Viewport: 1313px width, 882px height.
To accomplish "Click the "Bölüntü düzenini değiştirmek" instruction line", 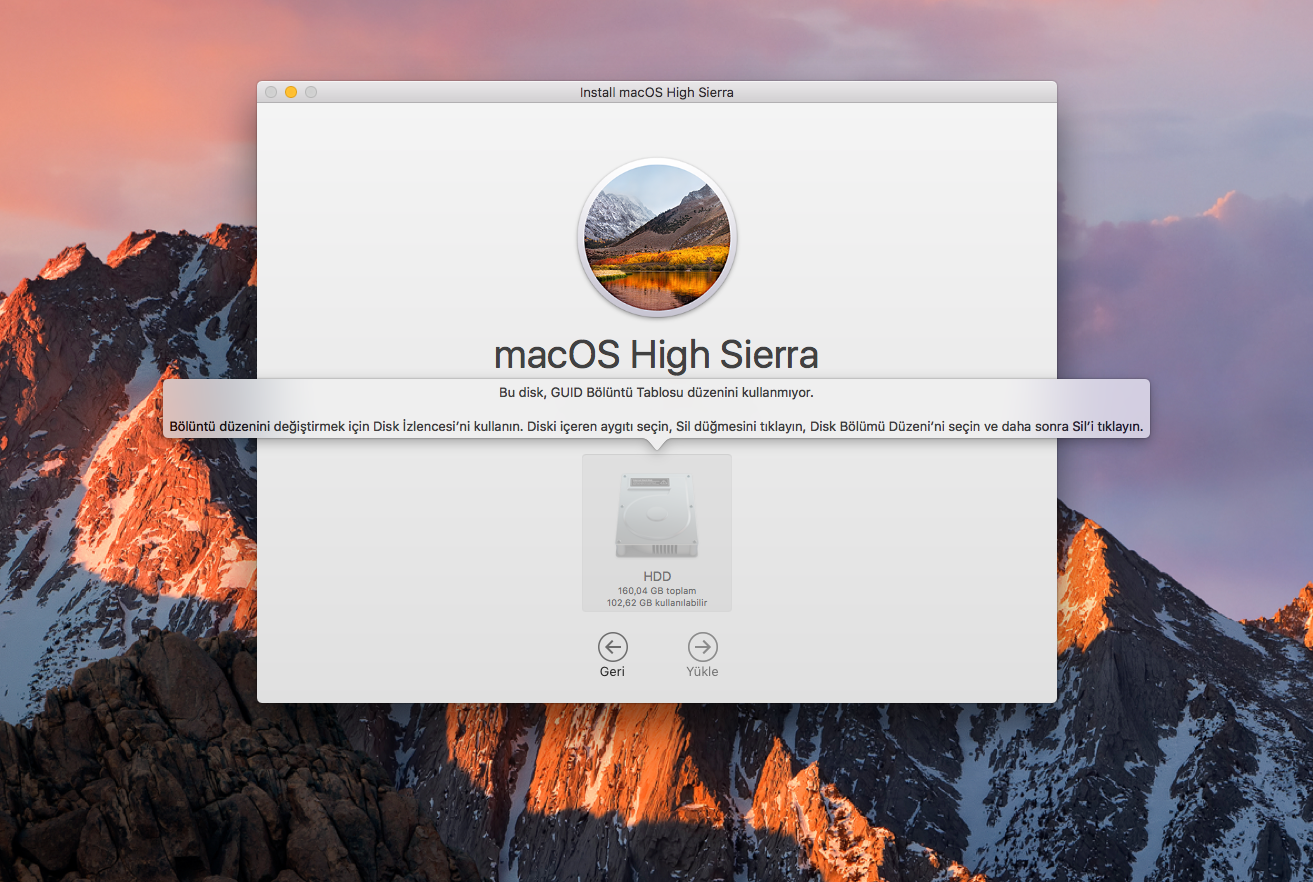I will [657, 426].
